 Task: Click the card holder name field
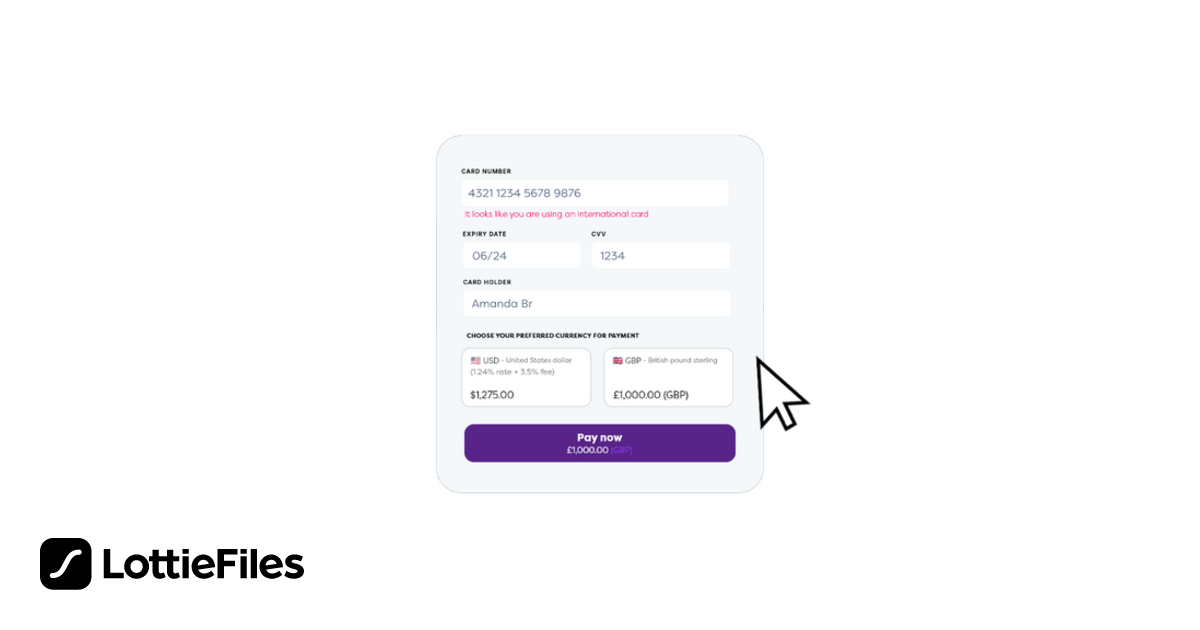click(x=596, y=303)
